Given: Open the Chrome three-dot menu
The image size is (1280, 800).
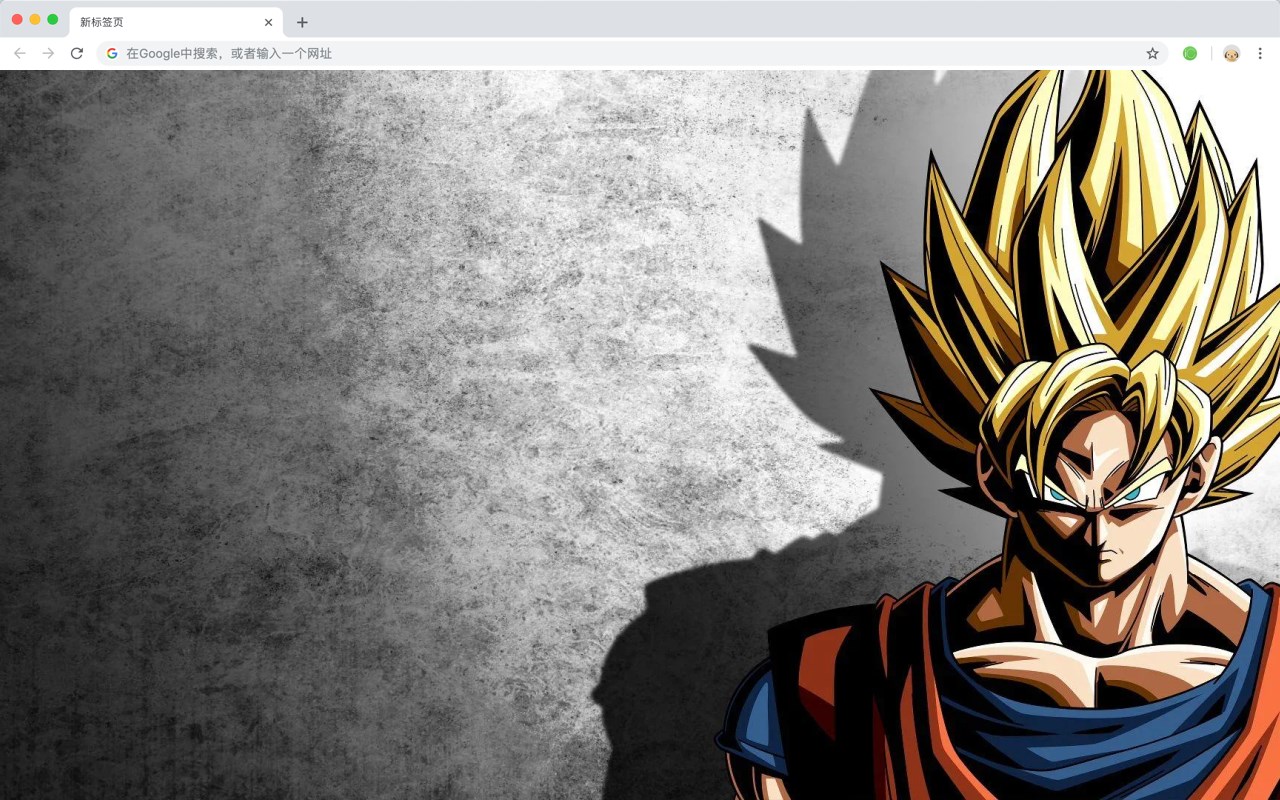Looking at the screenshot, I should 1260,53.
